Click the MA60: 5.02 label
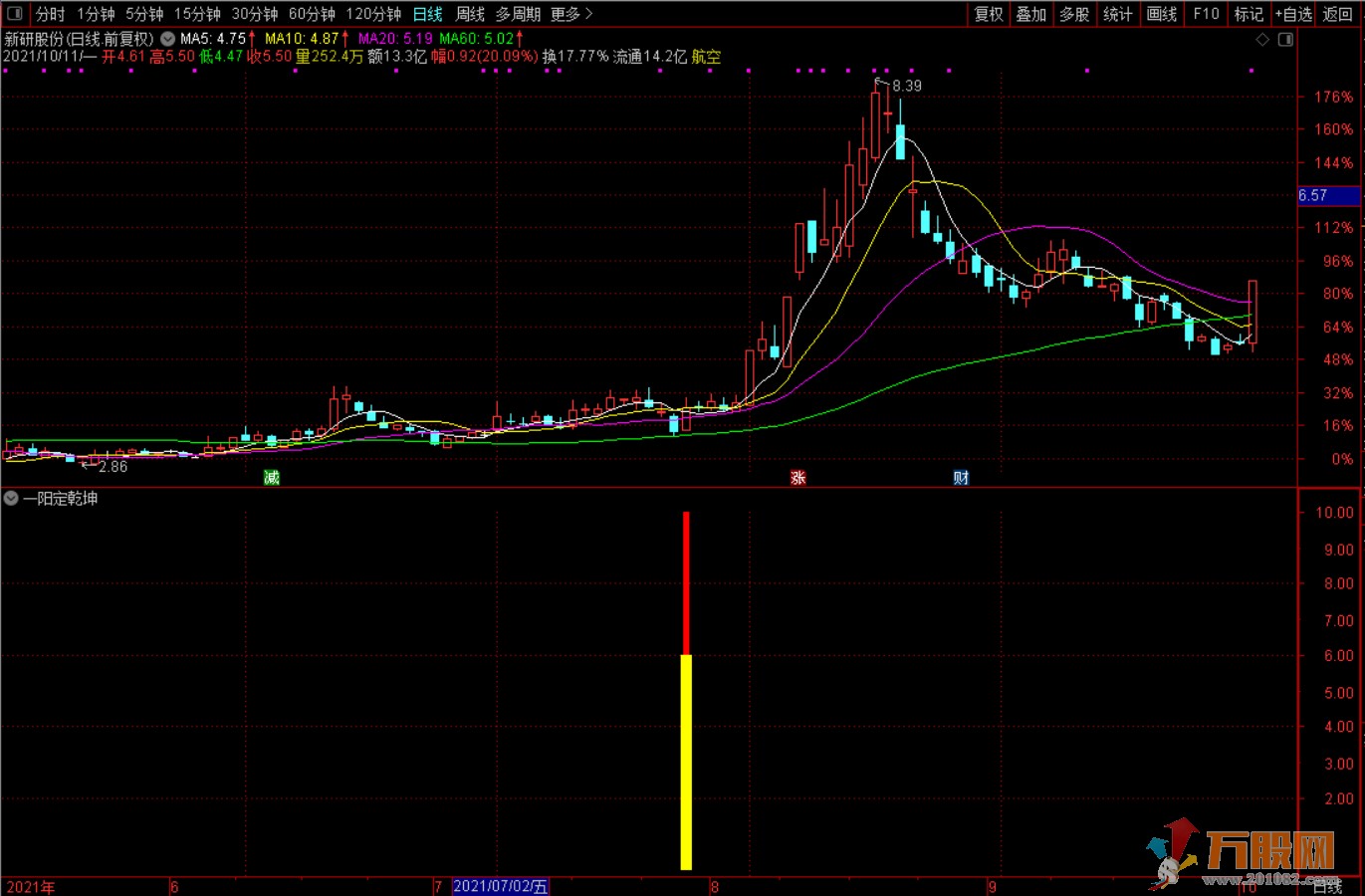The height and width of the screenshot is (896, 1365). [477, 39]
